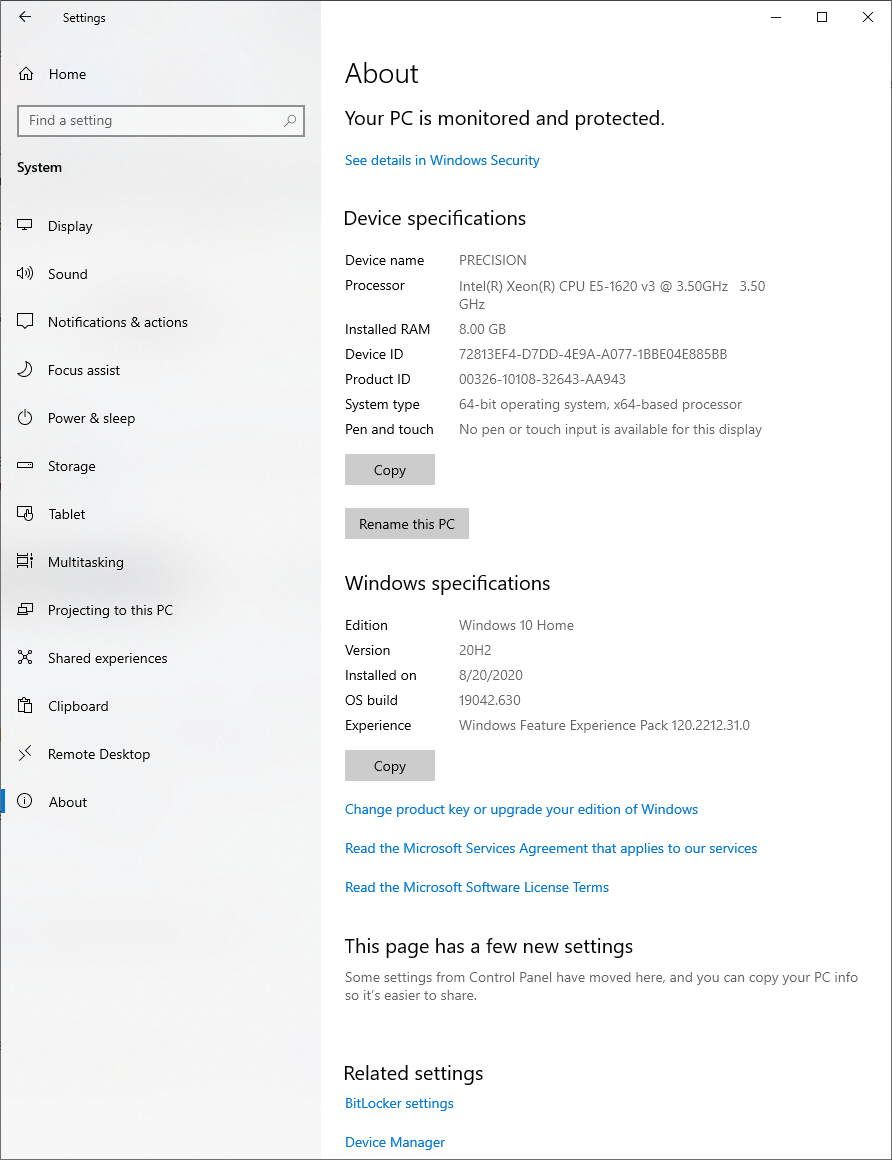
Task: Open Remote Desktop settings
Action: (x=24, y=754)
